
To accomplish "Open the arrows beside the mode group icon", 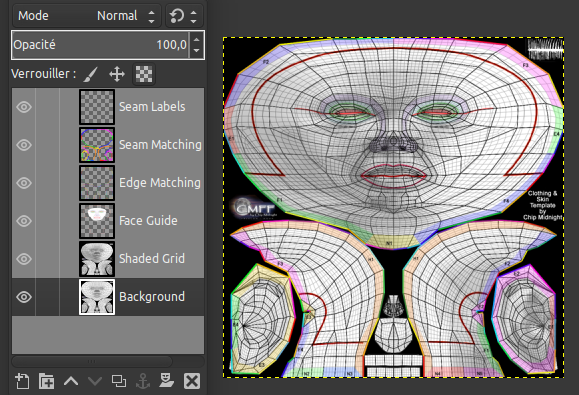I will point(193,16).
